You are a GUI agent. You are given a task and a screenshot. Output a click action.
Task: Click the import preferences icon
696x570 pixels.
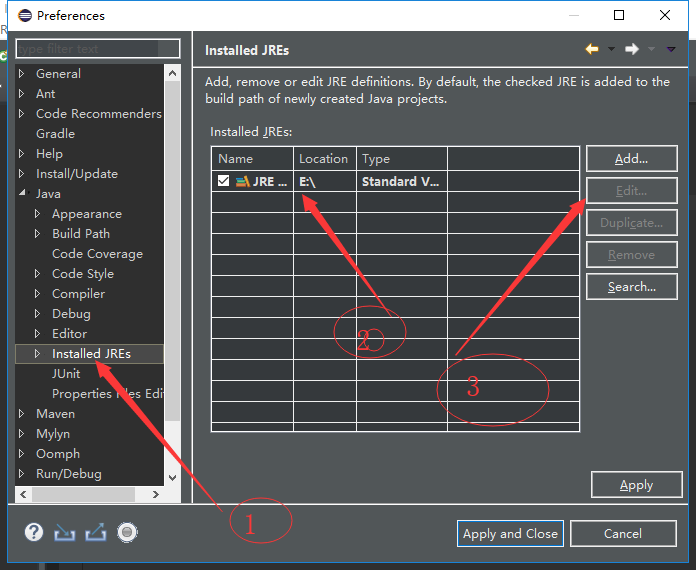click(x=64, y=532)
